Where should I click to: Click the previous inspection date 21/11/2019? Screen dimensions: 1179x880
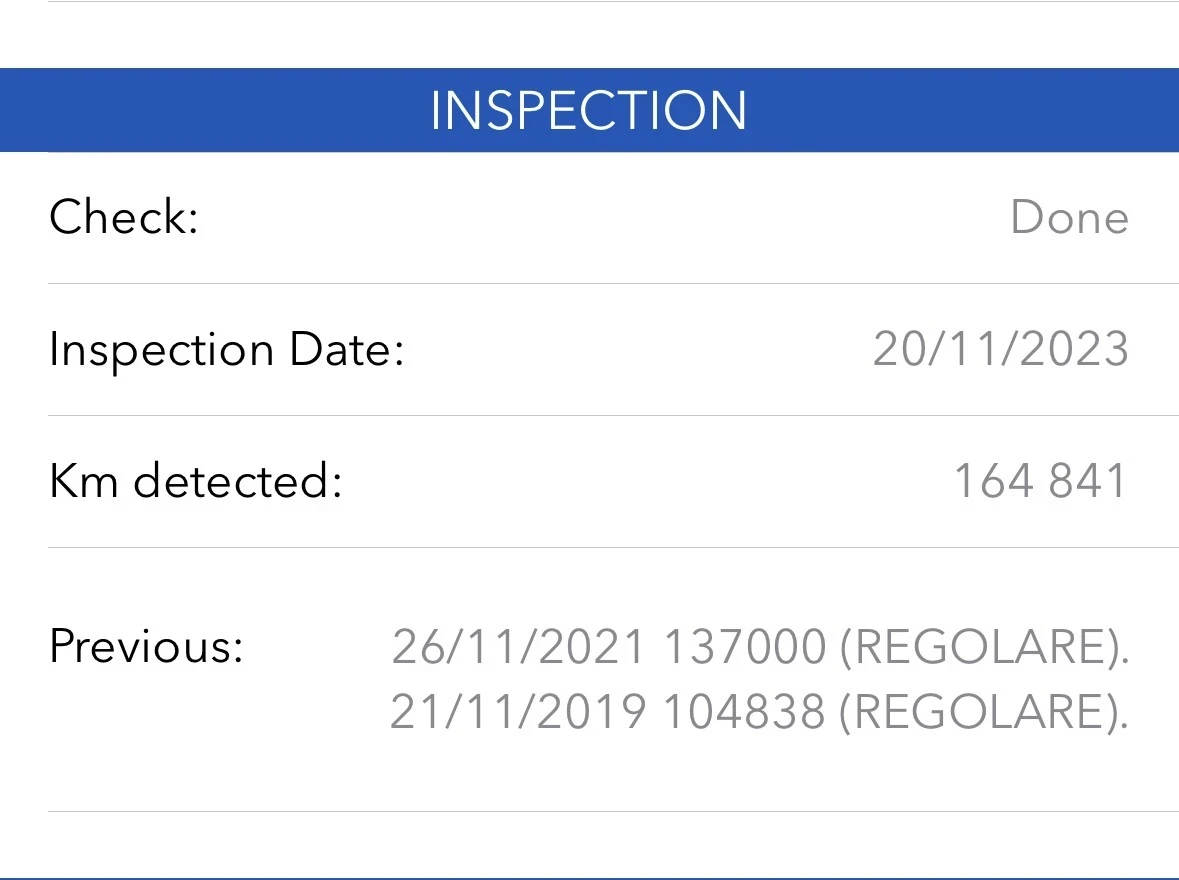coord(517,712)
